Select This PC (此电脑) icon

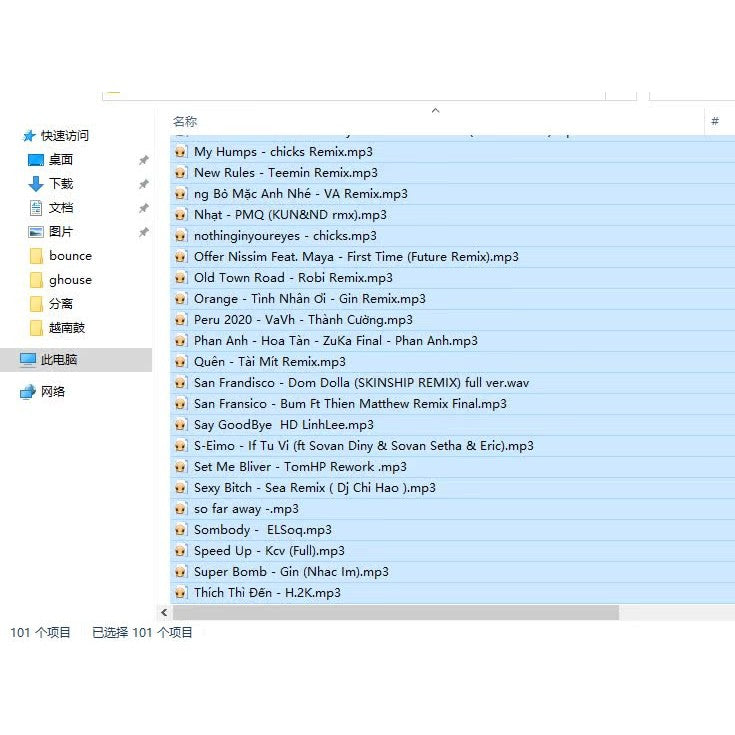click(28, 360)
